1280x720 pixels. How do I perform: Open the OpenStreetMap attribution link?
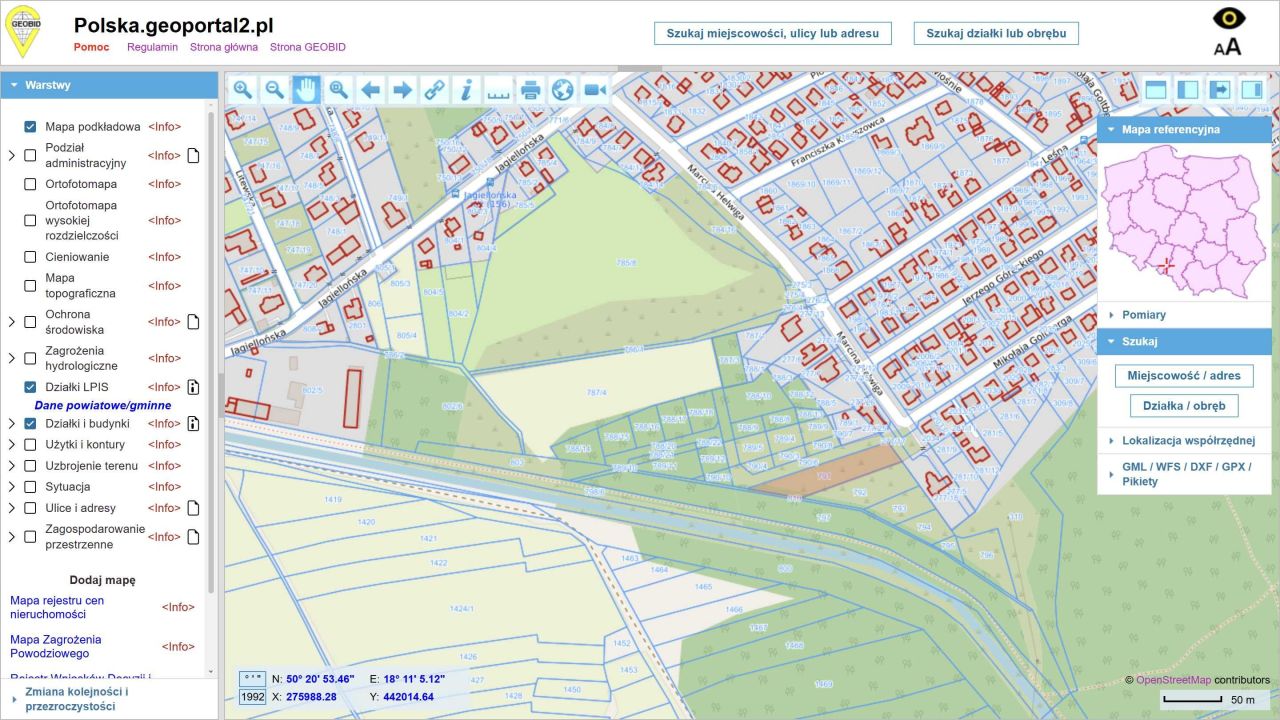tap(1173, 680)
